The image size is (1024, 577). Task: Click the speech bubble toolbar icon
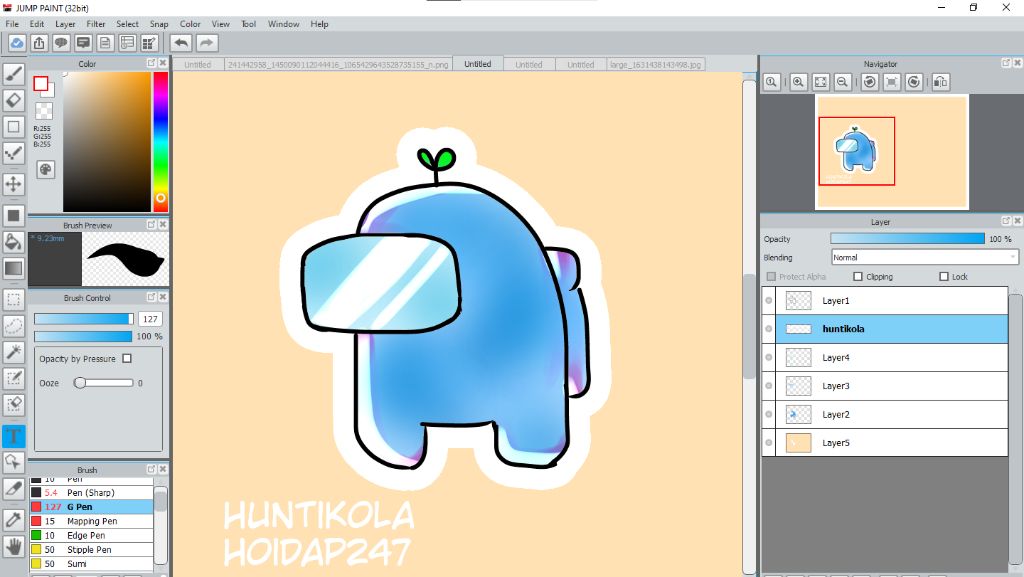[x=61, y=43]
